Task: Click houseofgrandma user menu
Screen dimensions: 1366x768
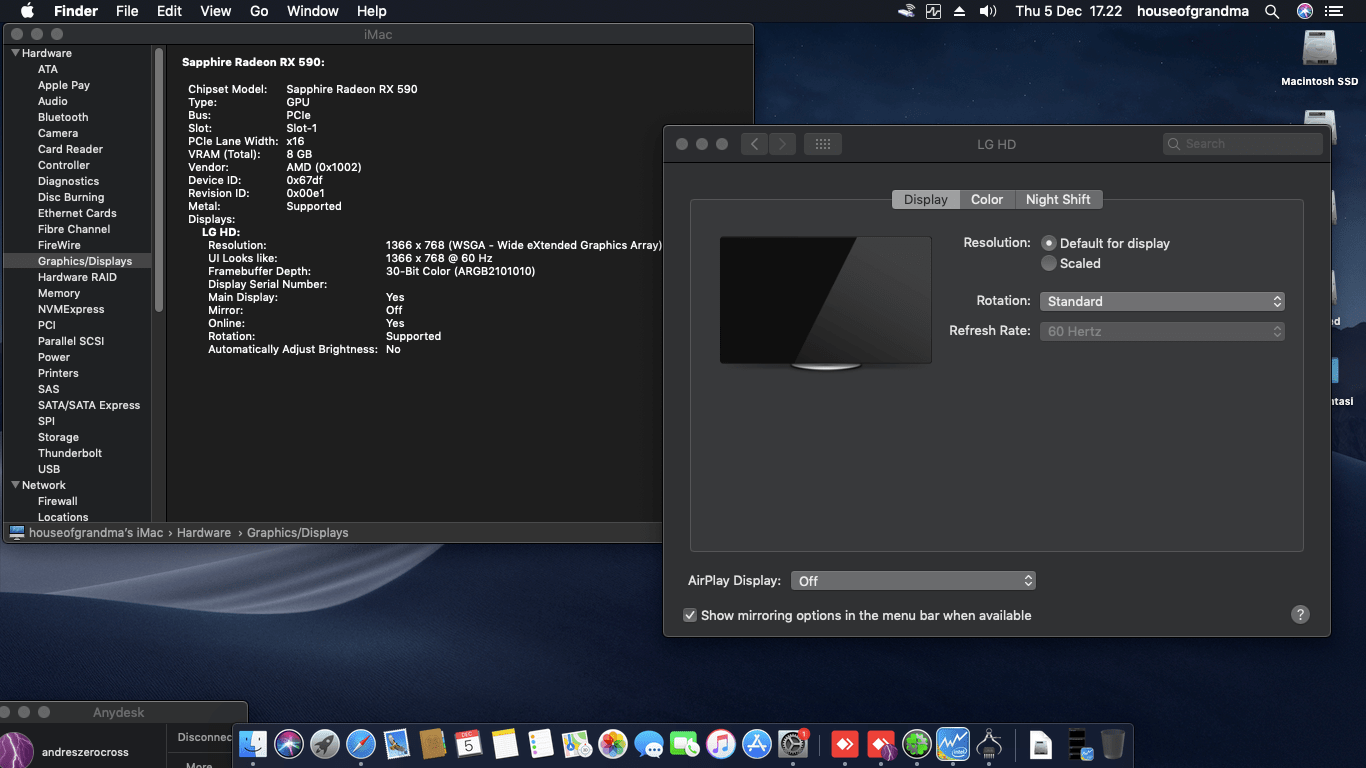Action: (x=1192, y=11)
